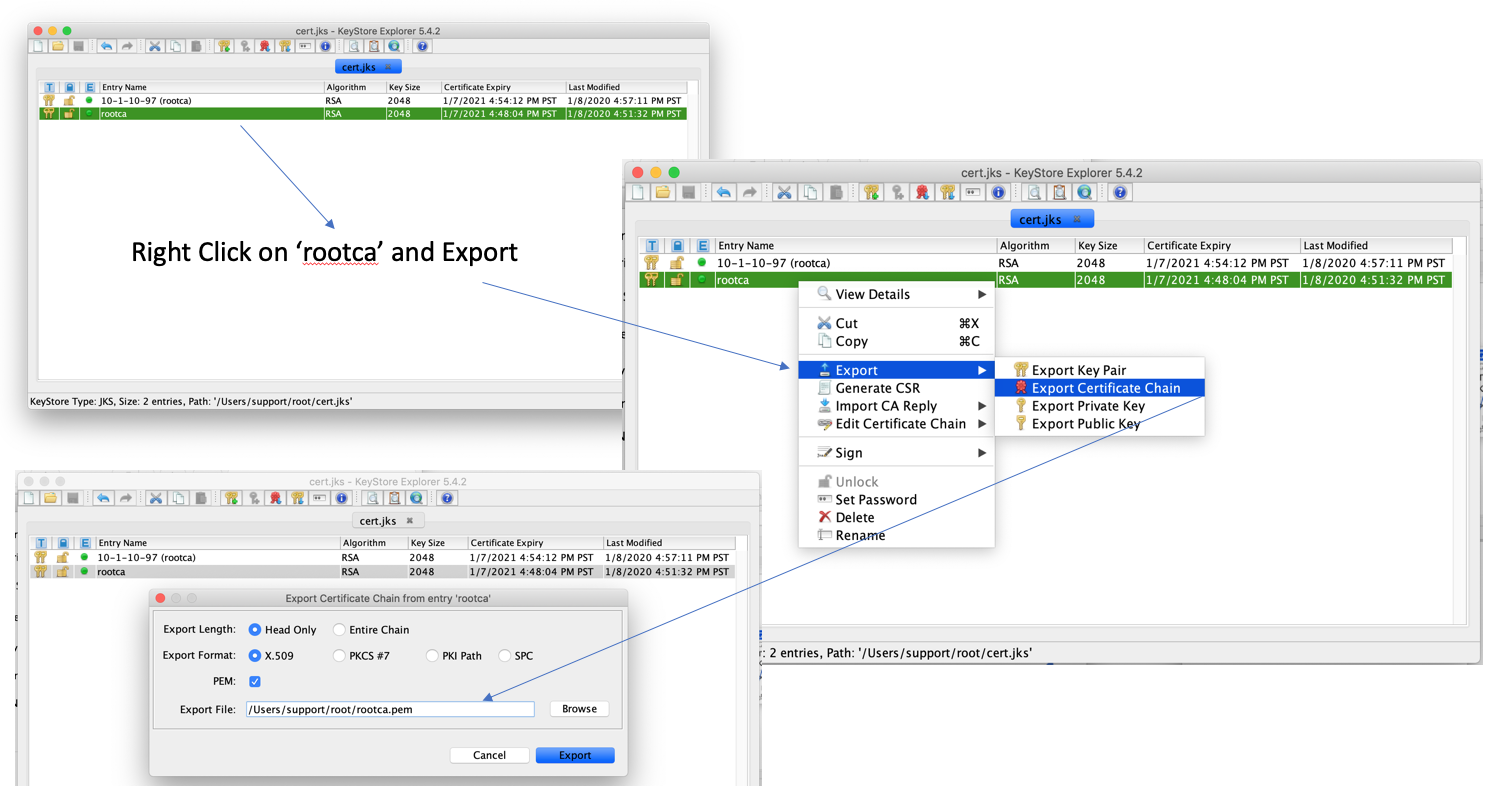Click Help icon in right window toolbar
This screenshot has width=1503, height=810.
click(1120, 192)
